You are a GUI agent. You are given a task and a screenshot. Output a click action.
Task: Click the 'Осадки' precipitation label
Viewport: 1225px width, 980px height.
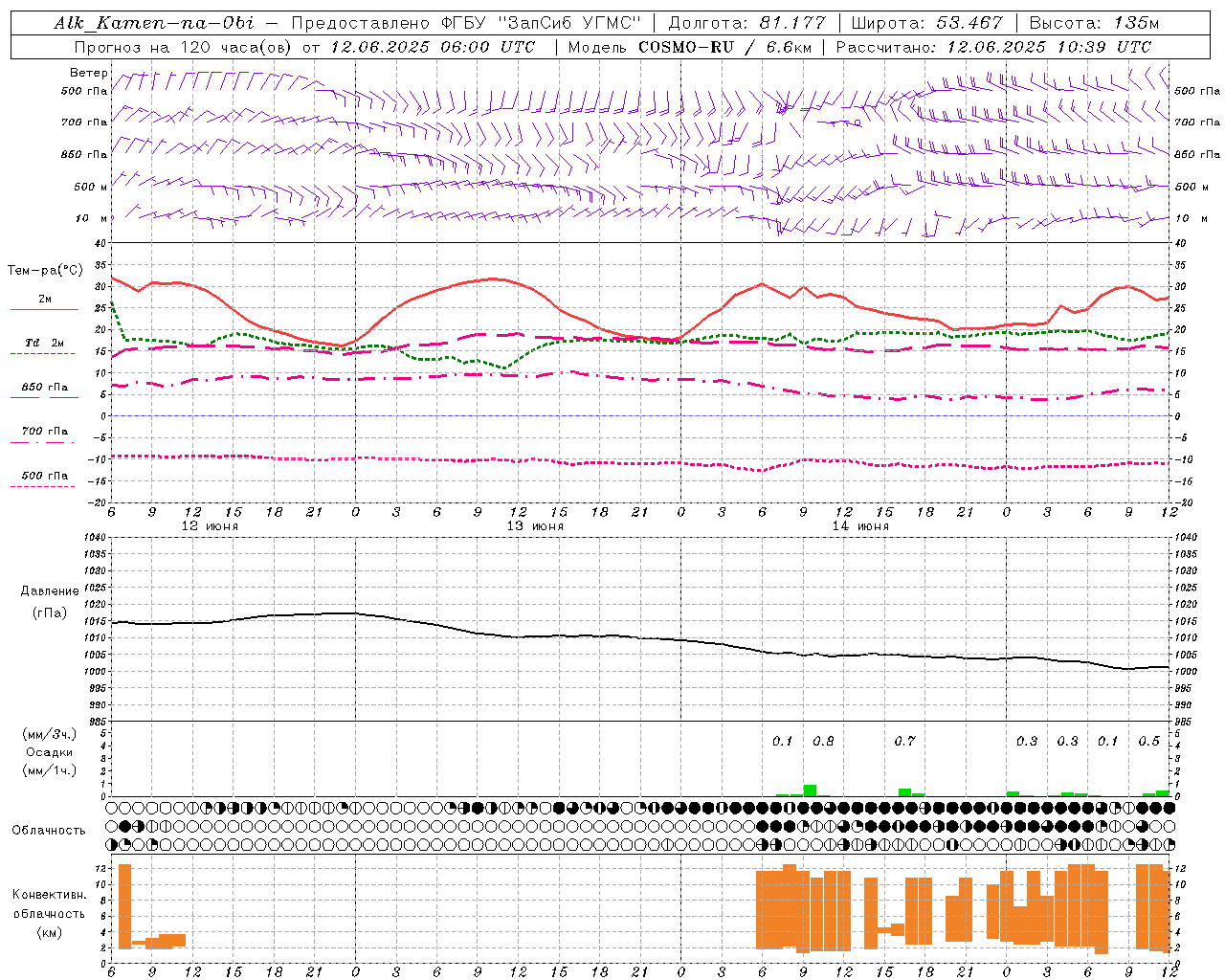(50, 752)
